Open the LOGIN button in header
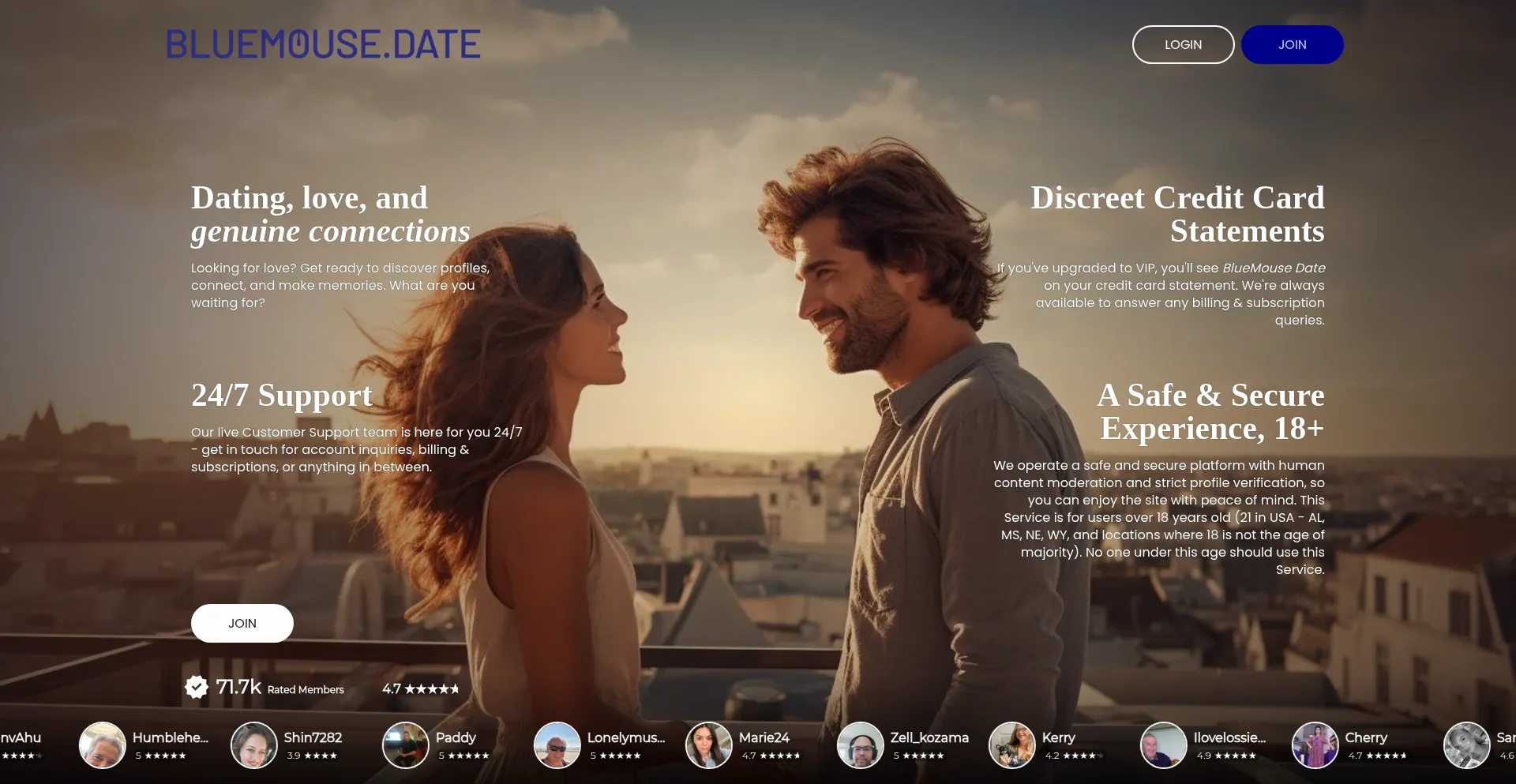 point(1183,45)
